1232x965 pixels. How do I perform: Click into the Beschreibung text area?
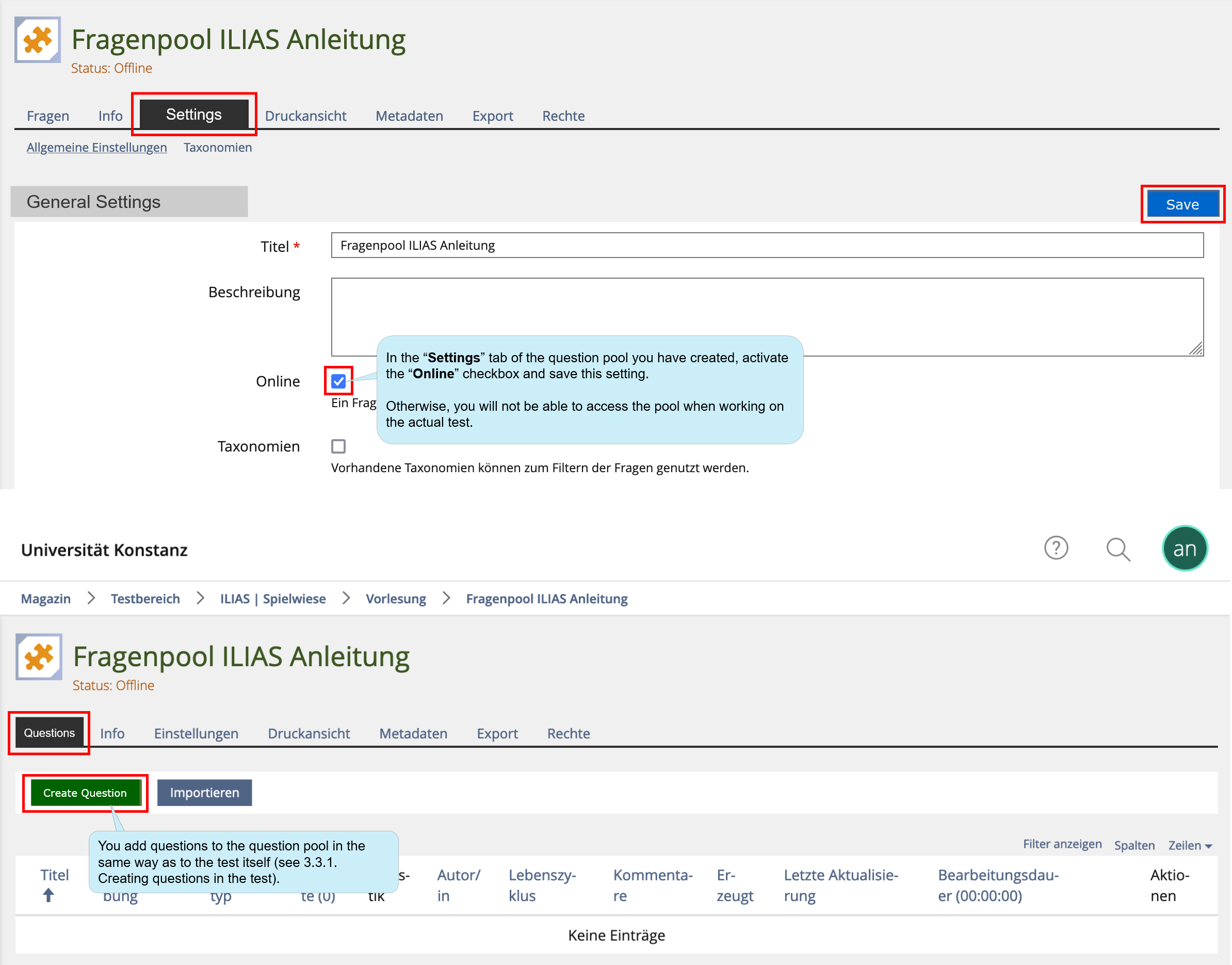[x=767, y=317]
